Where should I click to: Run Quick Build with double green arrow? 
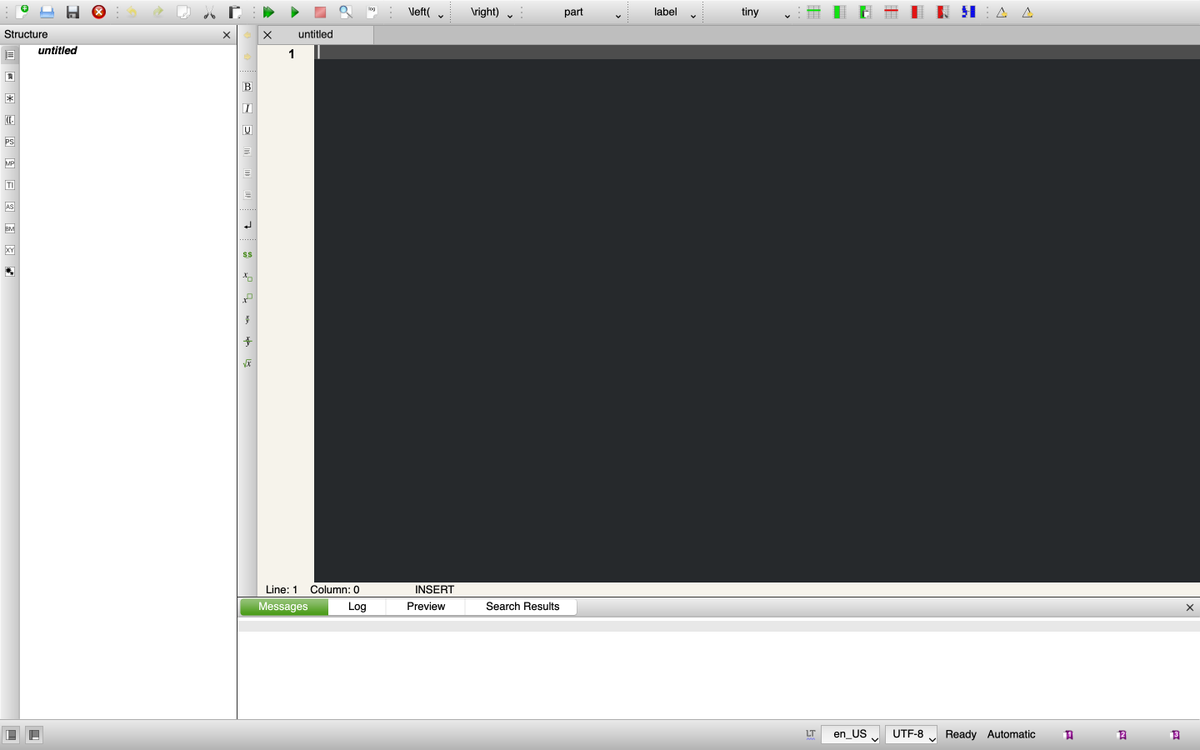[x=269, y=12]
